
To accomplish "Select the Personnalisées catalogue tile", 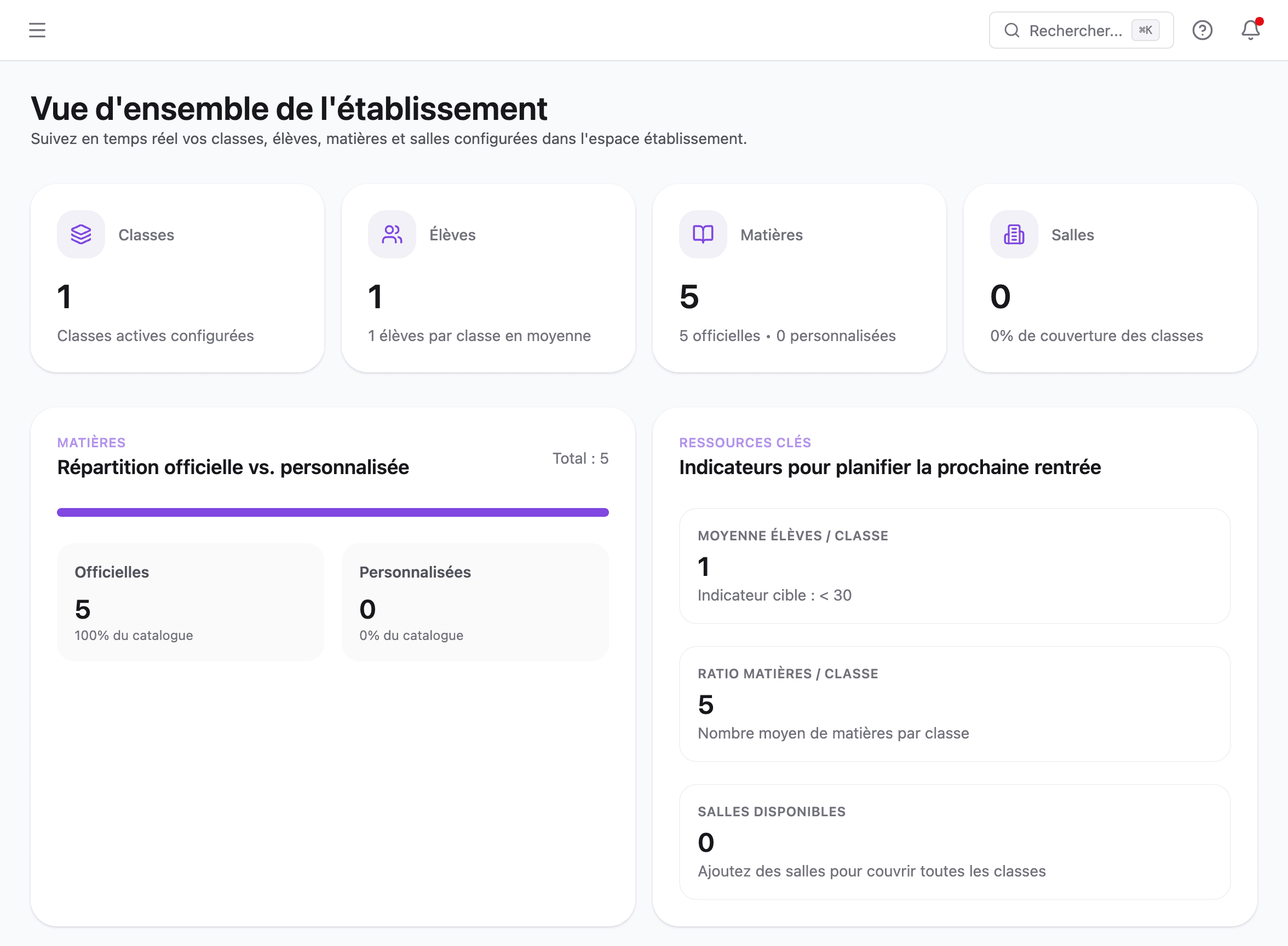I will (x=475, y=602).
